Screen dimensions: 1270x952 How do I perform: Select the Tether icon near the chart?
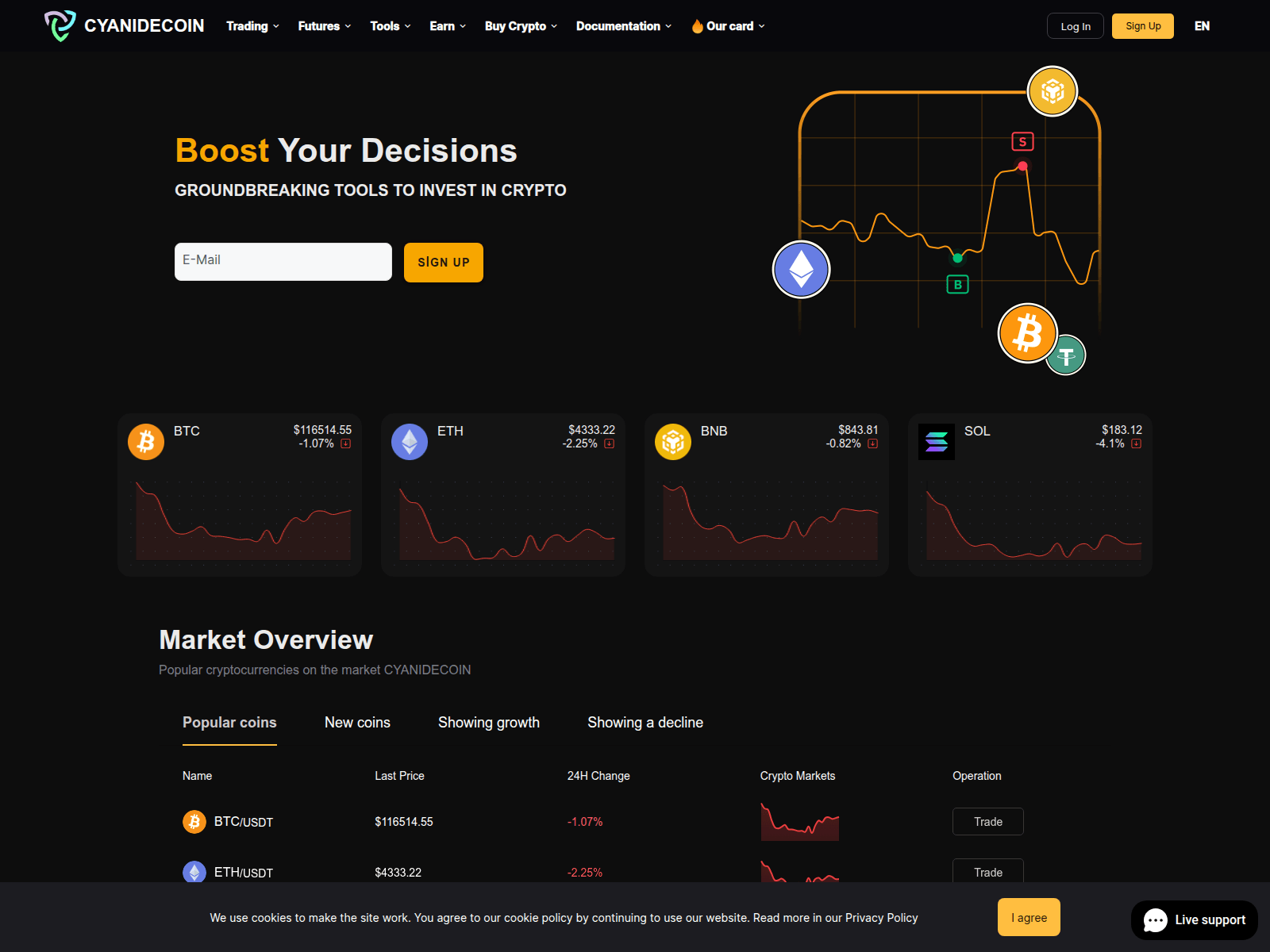(x=1065, y=355)
